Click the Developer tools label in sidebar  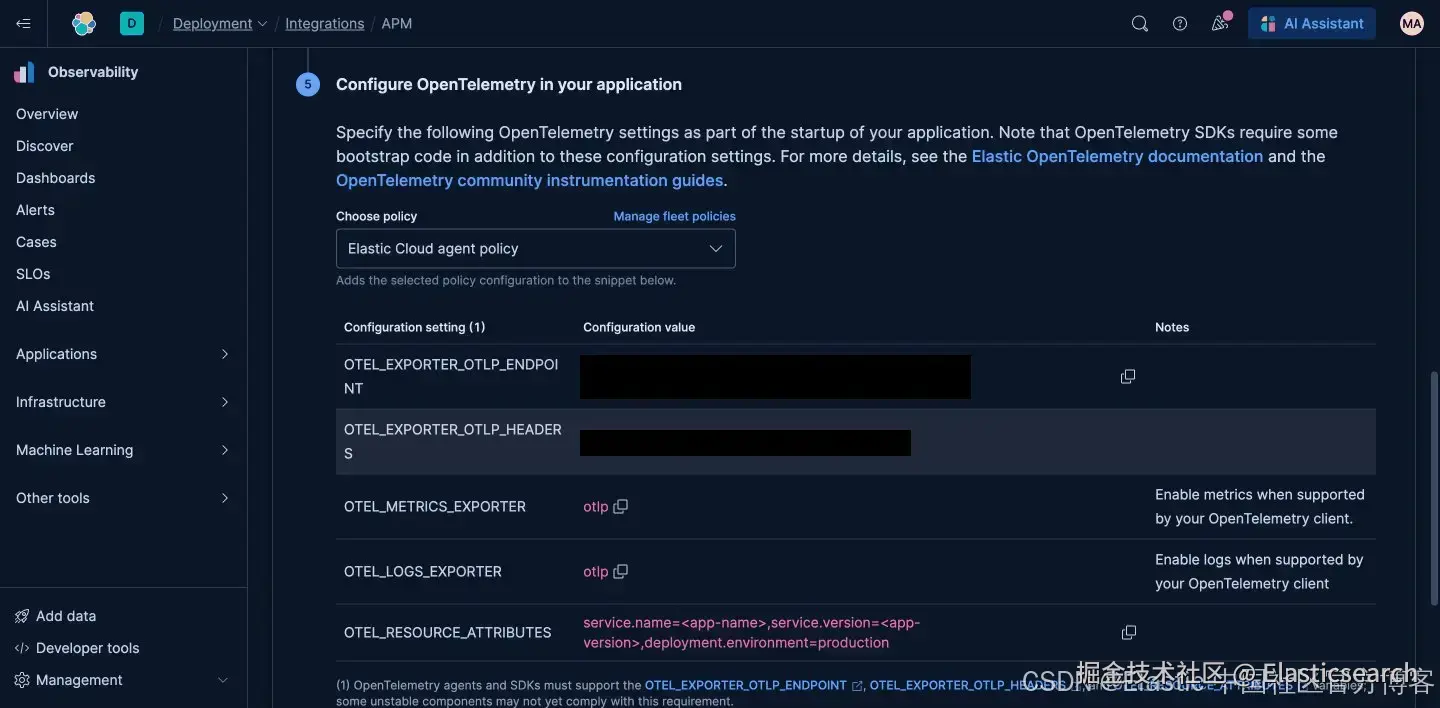point(88,648)
